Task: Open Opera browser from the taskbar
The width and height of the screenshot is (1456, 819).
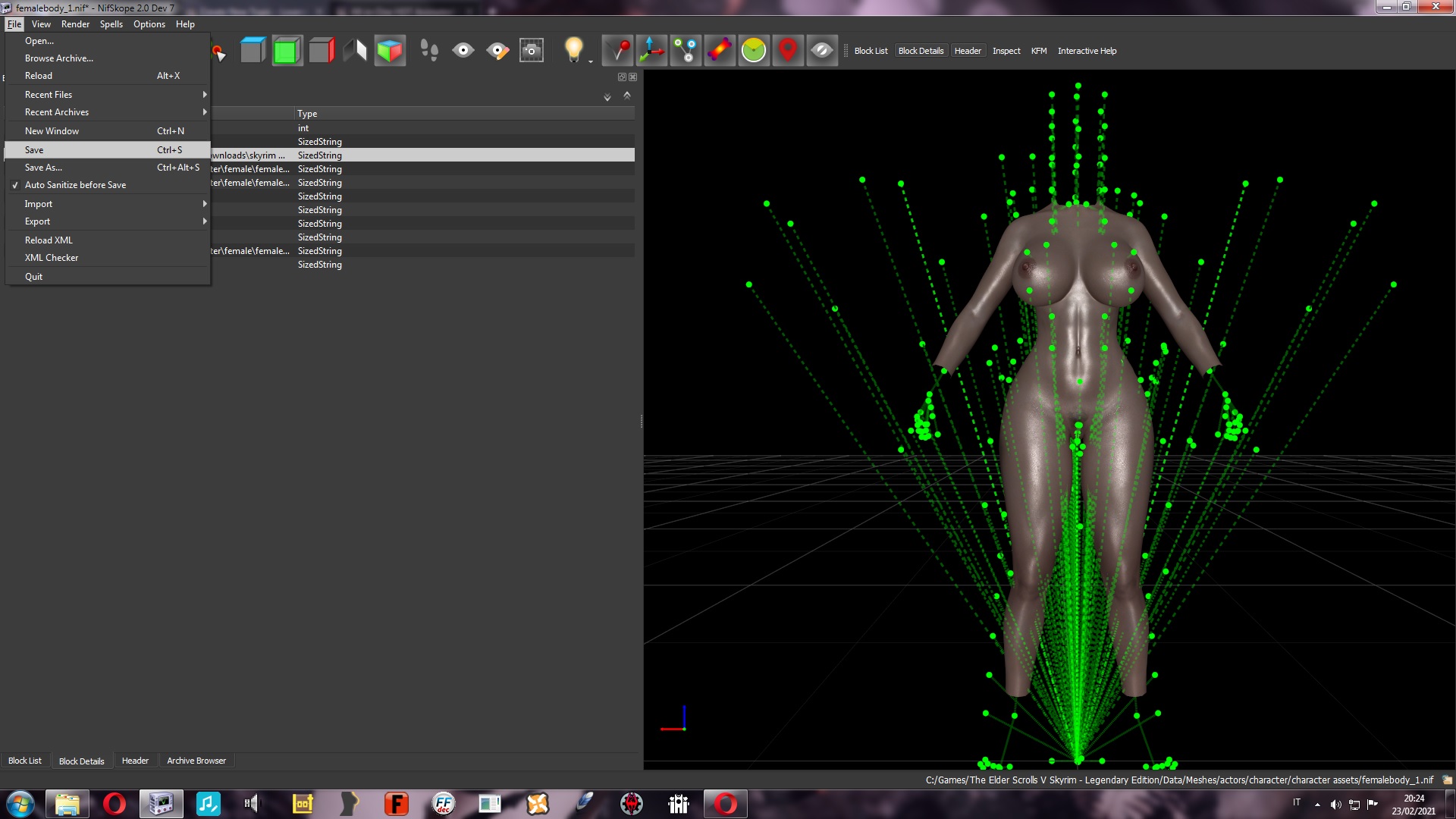Action: tap(115, 804)
